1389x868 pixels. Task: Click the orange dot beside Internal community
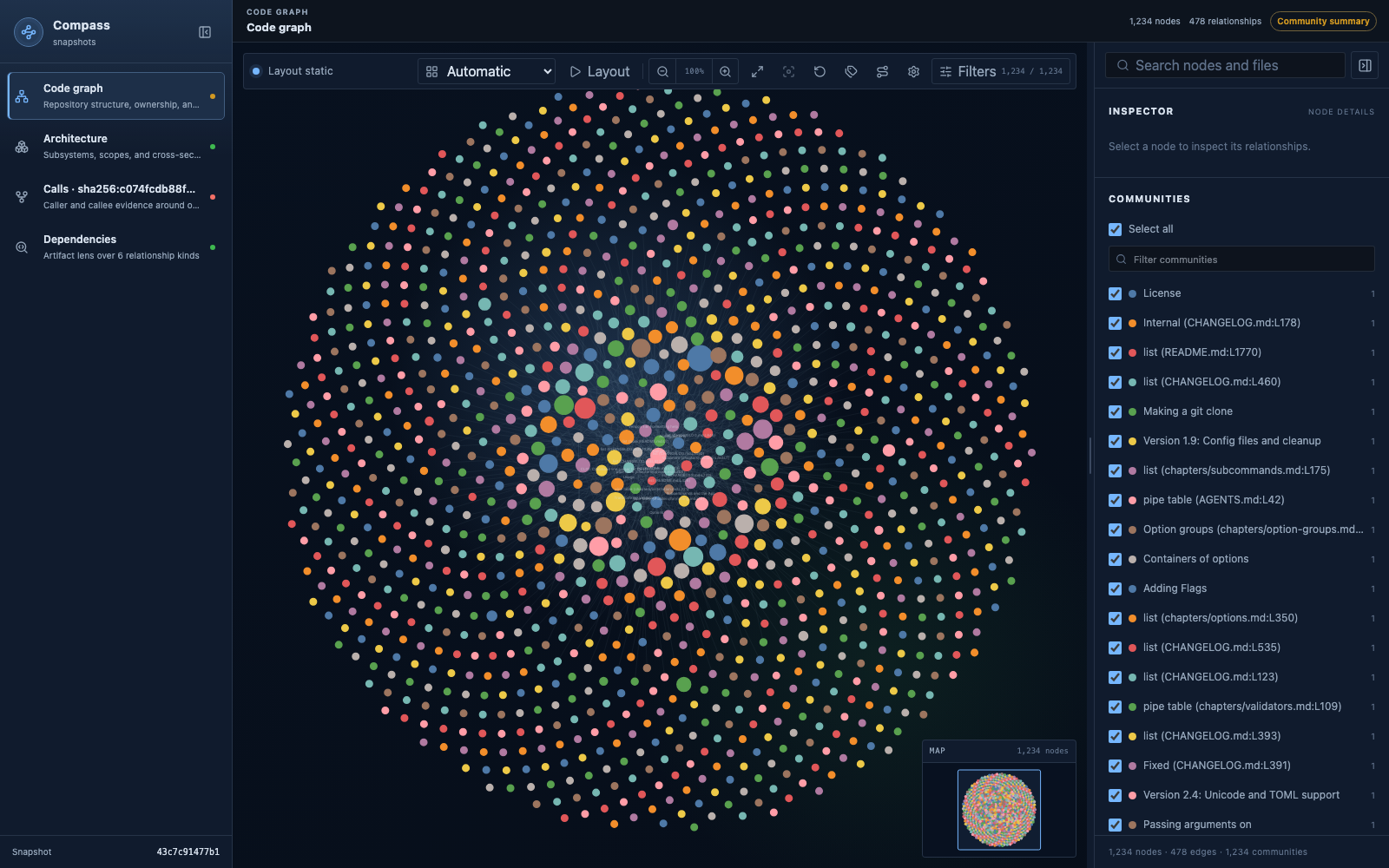pos(1132,323)
